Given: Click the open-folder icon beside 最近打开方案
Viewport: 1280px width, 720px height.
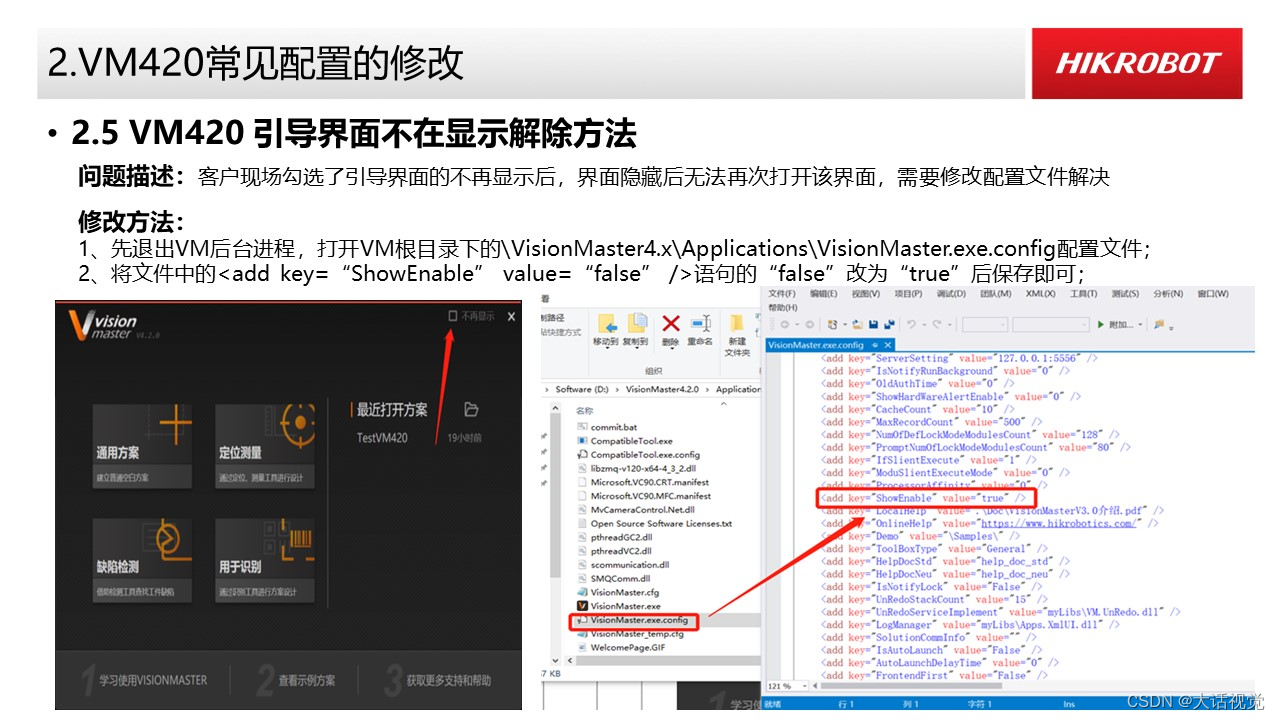Looking at the screenshot, I should pos(471,409).
